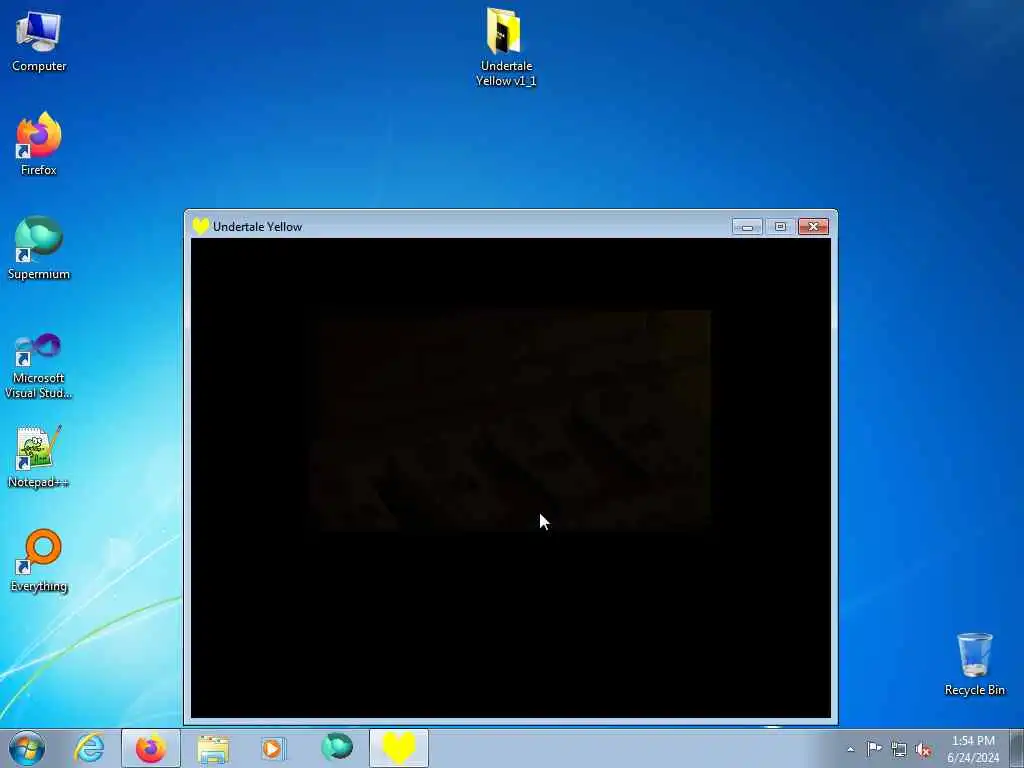
Task: Select the Microsoft Visual Studio shortcut
Action: pyautogui.click(x=39, y=366)
